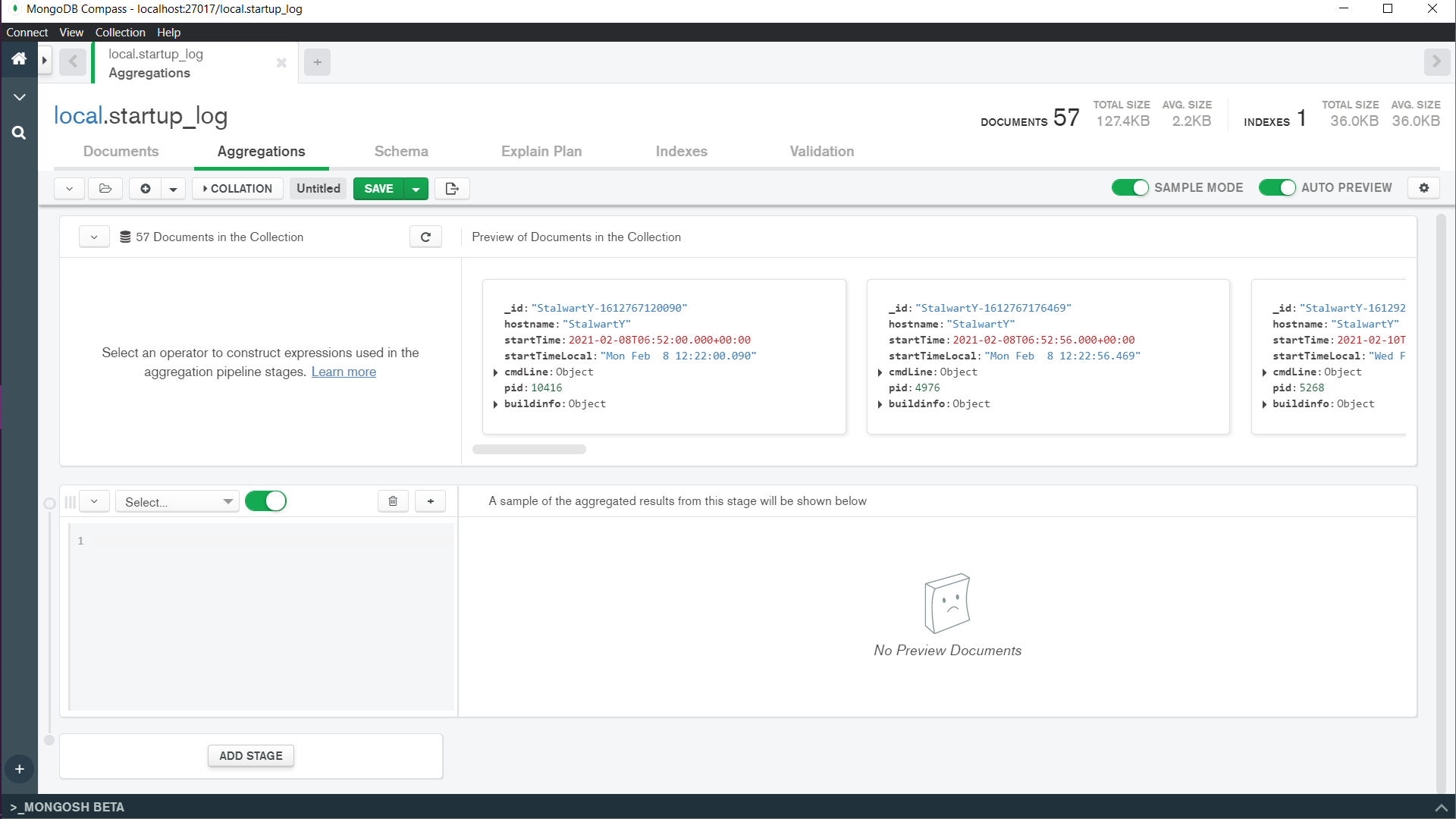Image resolution: width=1456 pixels, height=819 pixels.
Task: Expand the MONGOSH BETA shell
Action: click(67, 807)
